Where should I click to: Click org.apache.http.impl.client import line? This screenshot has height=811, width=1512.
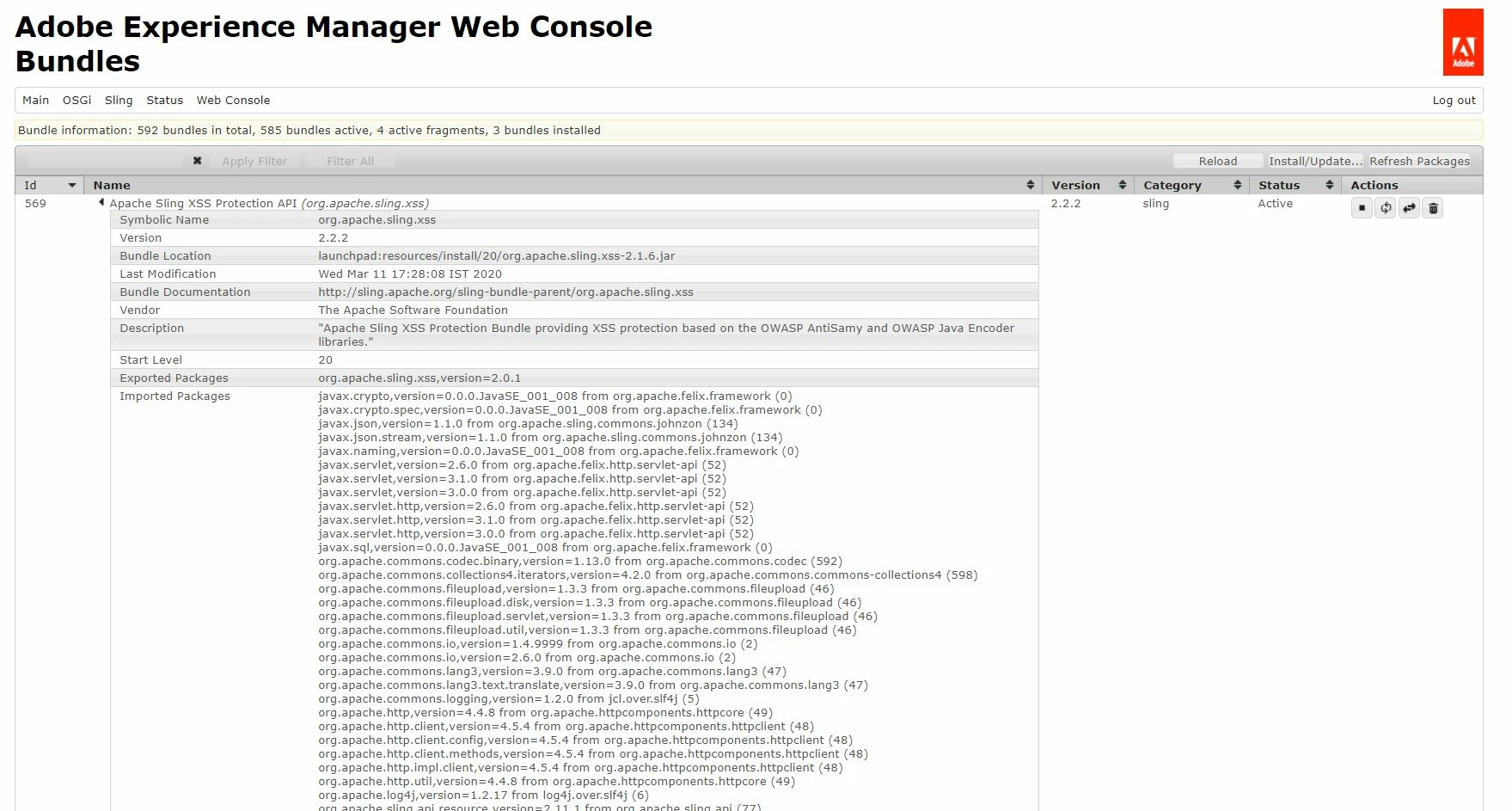click(580, 768)
